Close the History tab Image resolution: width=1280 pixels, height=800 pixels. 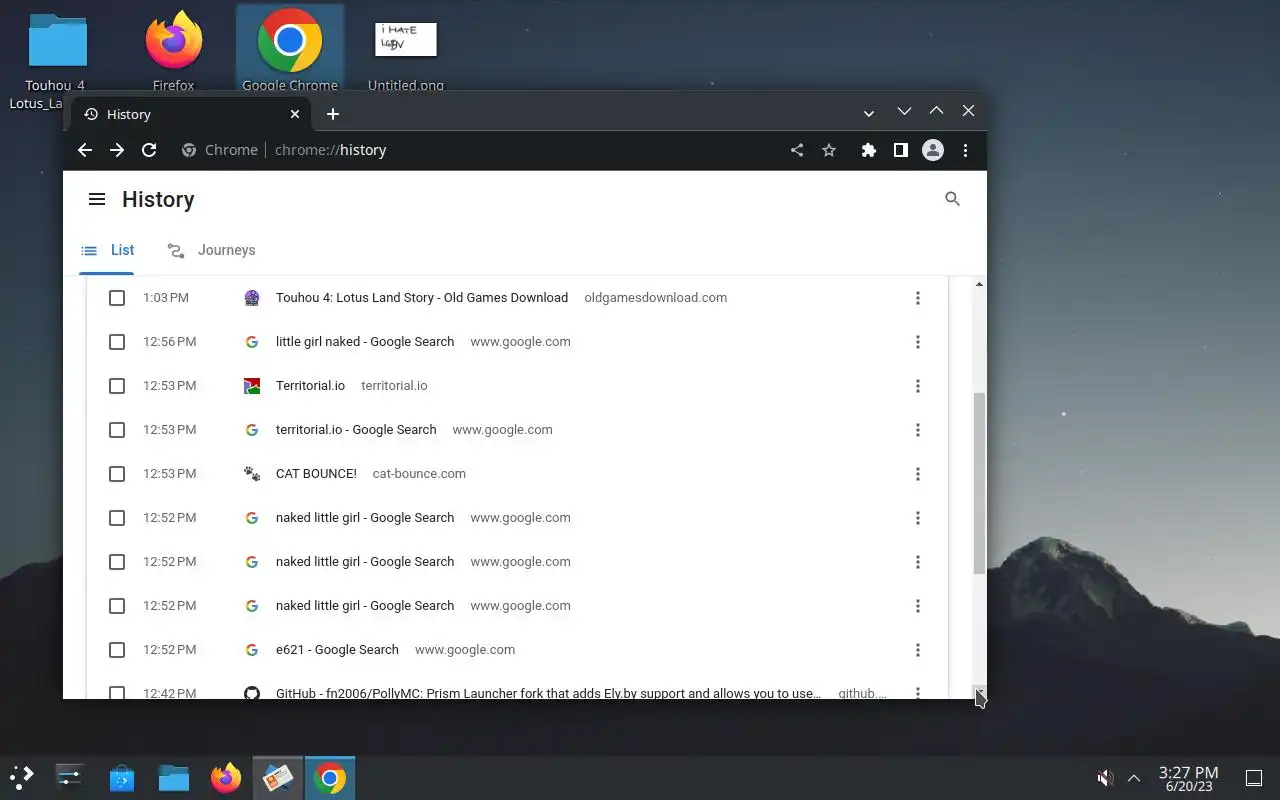(x=295, y=114)
